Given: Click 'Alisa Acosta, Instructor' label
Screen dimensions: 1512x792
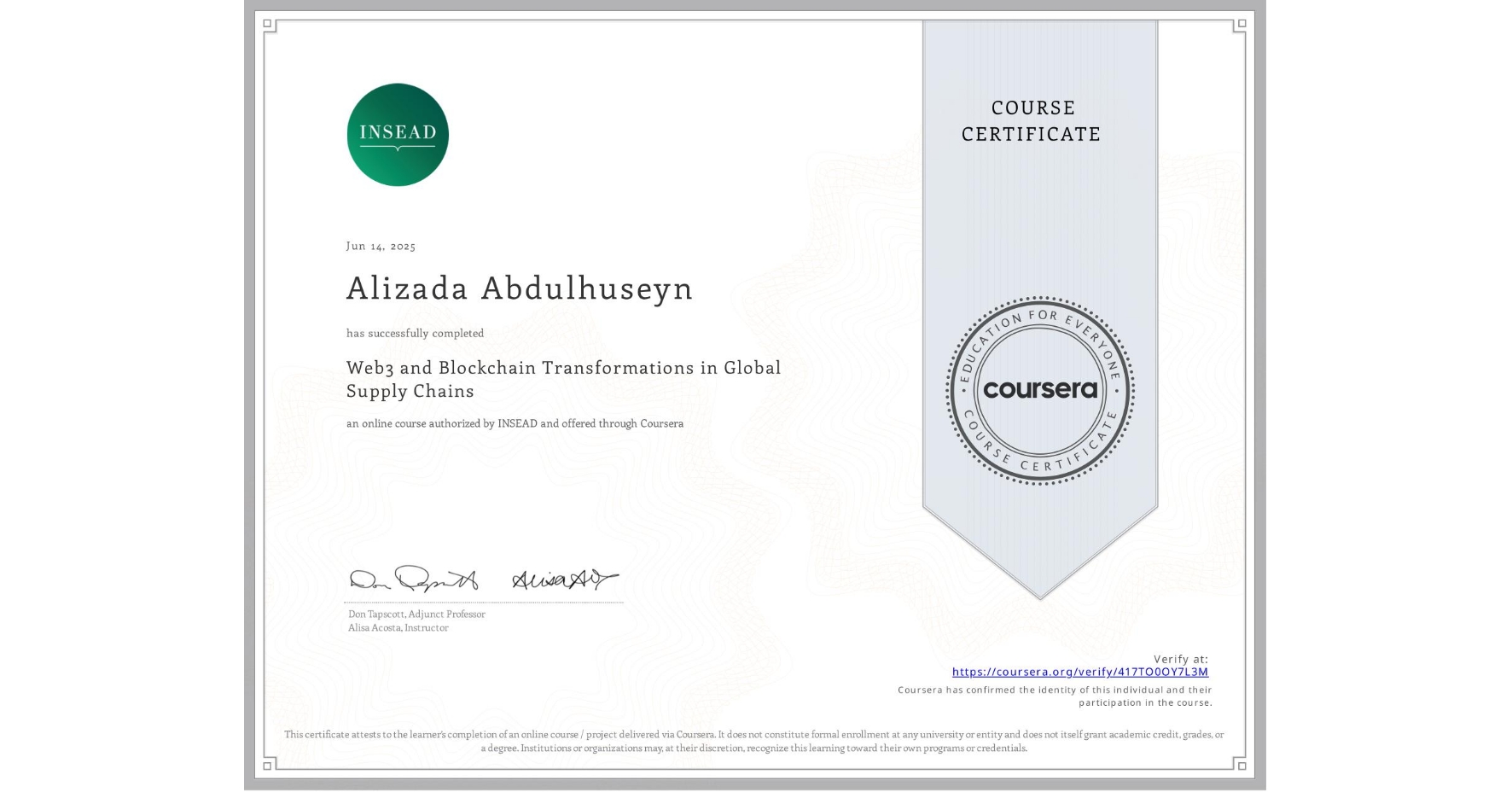Looking at the screenshot, I should click(398, 627).
